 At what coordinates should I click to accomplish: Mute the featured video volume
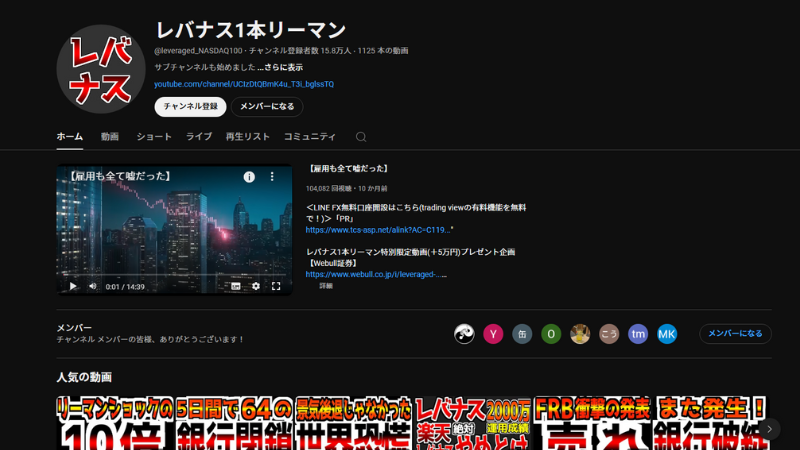pos(93,286)
